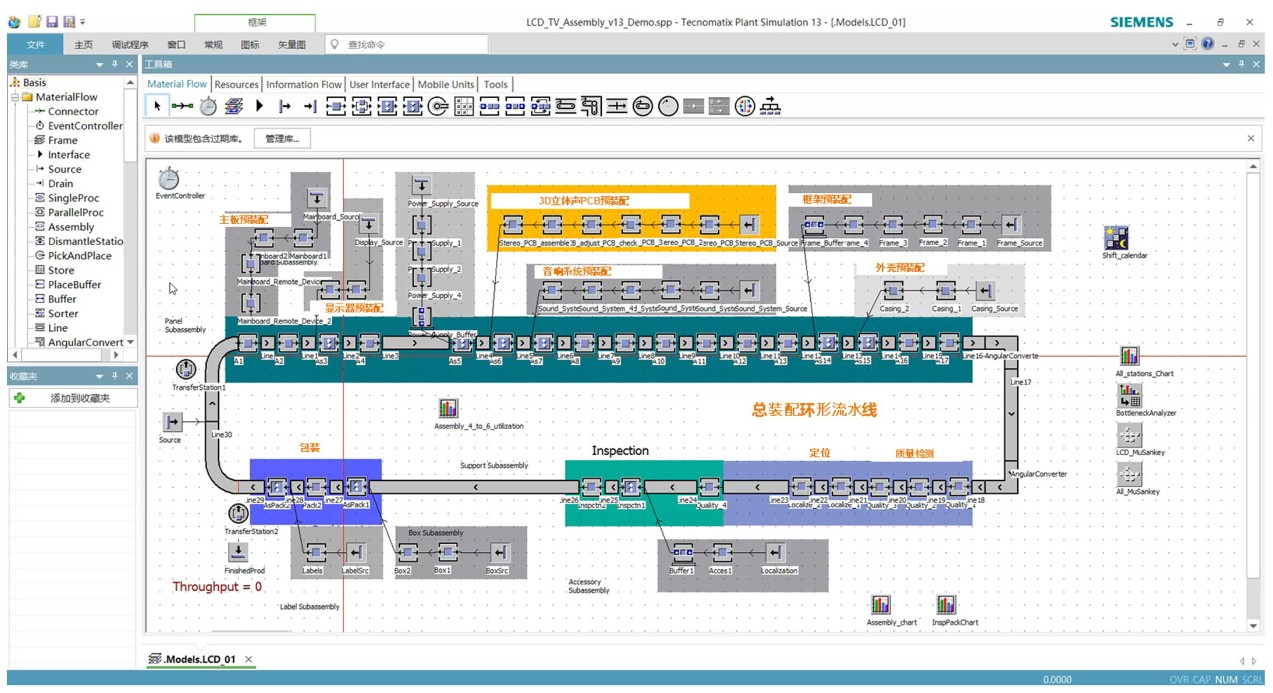The width and height of the screenshot is (1273, 693).
Task: Select the FlowControl toolbox icon
Action: (745, 106)
